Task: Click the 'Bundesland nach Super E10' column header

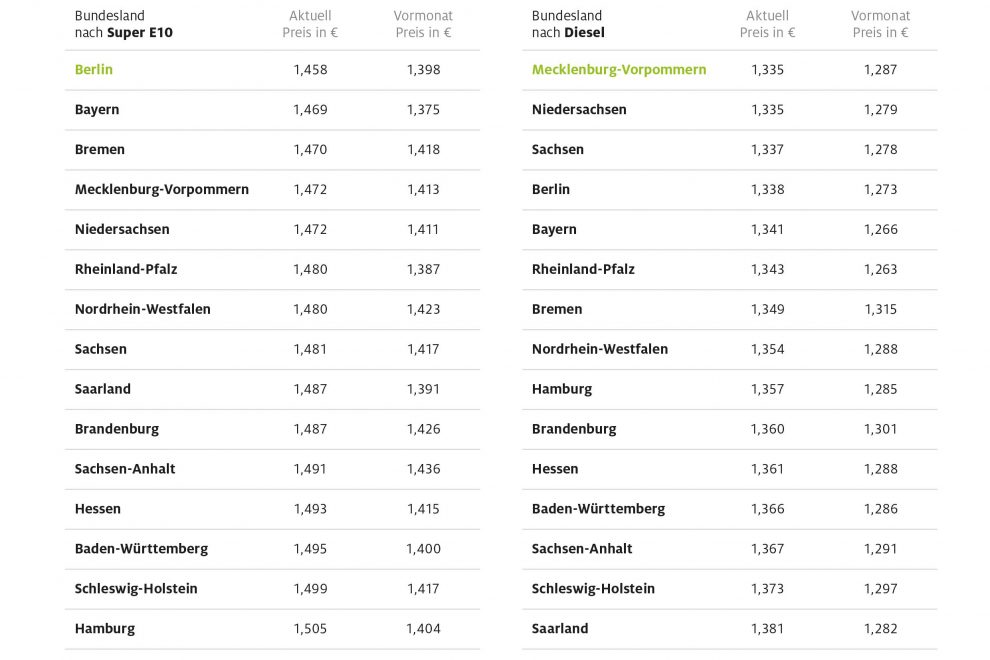Action: click(x=124, y=24)
